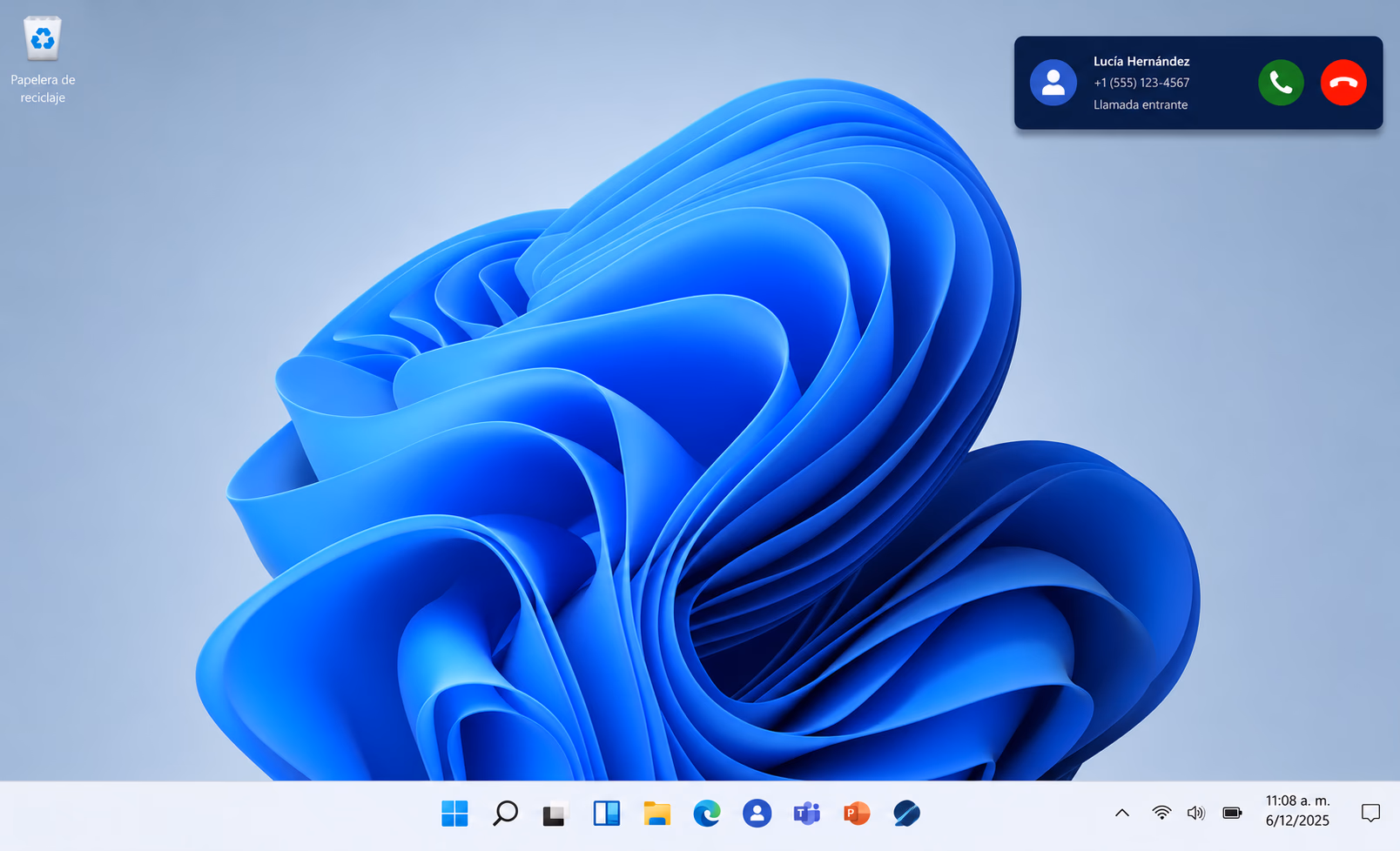Open the dark blue feather app icon

(906, 814)
